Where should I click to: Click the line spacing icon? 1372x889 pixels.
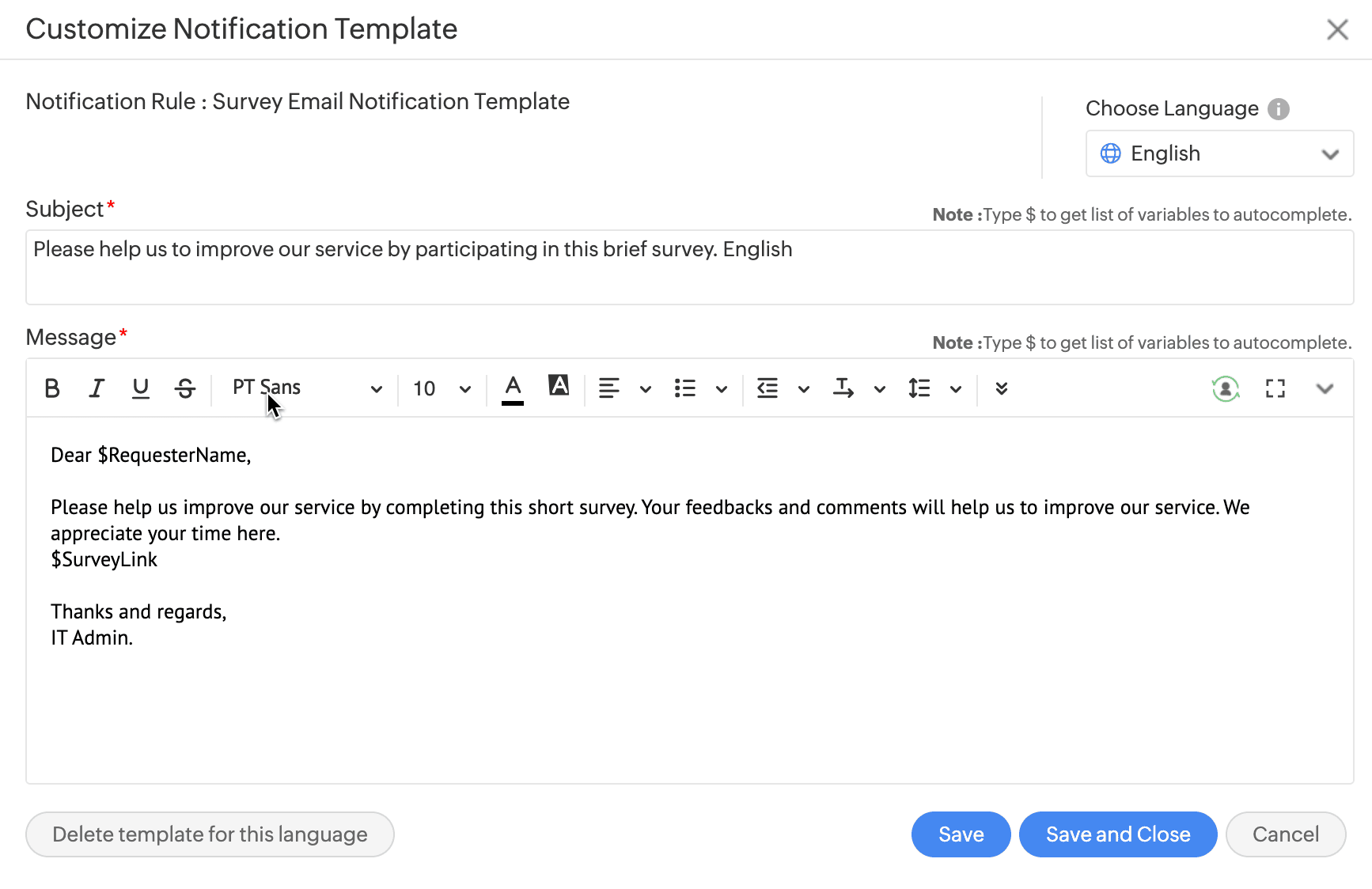coord(919,388)
